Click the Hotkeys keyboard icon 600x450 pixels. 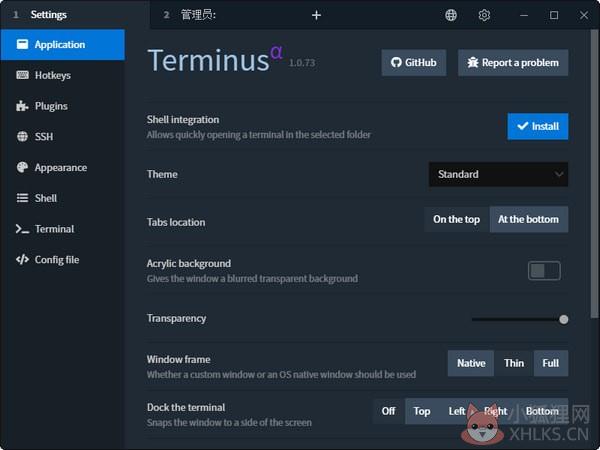[x=22, y=75]
